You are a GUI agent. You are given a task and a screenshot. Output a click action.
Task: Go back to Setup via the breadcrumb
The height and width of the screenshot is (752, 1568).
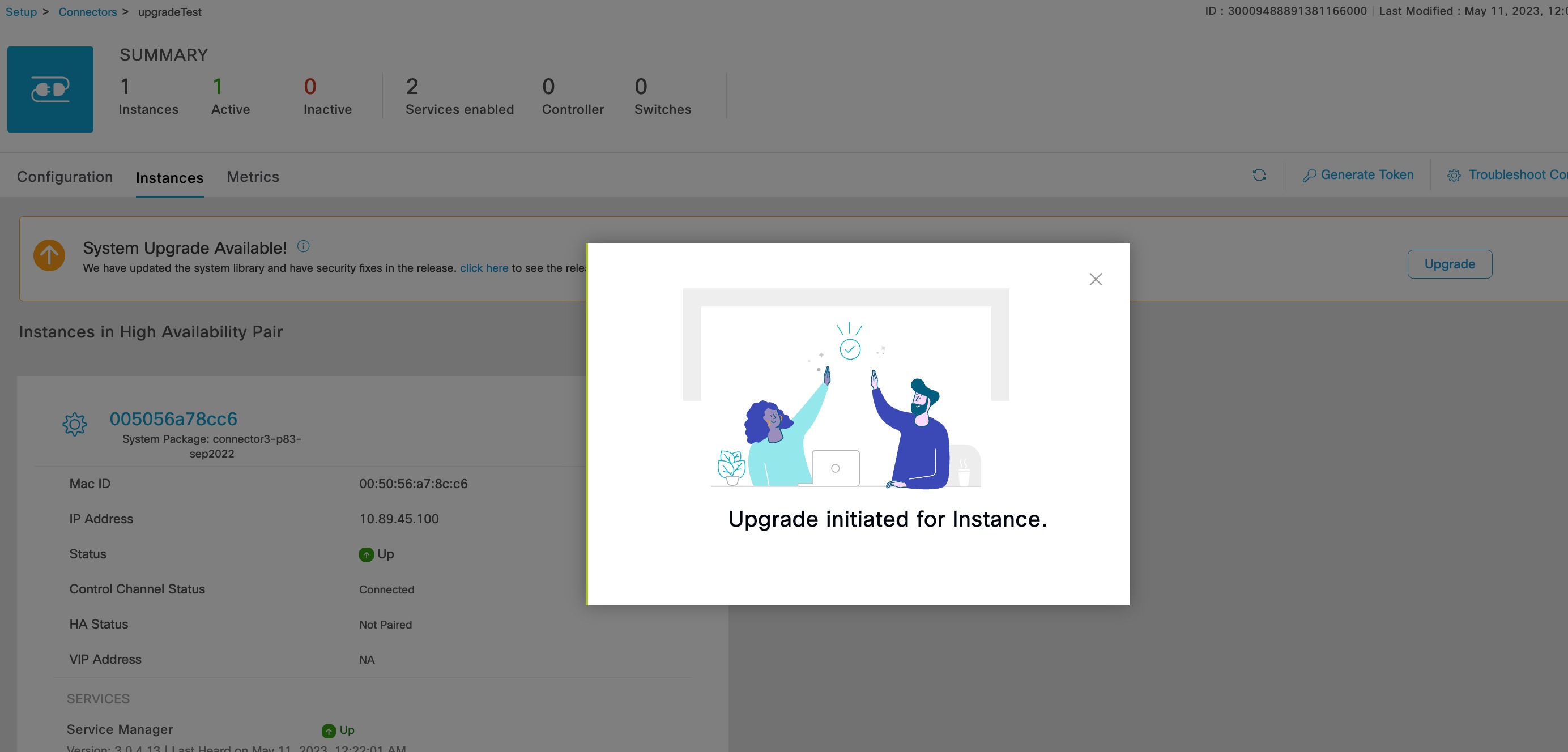click(x=20, y=11)
